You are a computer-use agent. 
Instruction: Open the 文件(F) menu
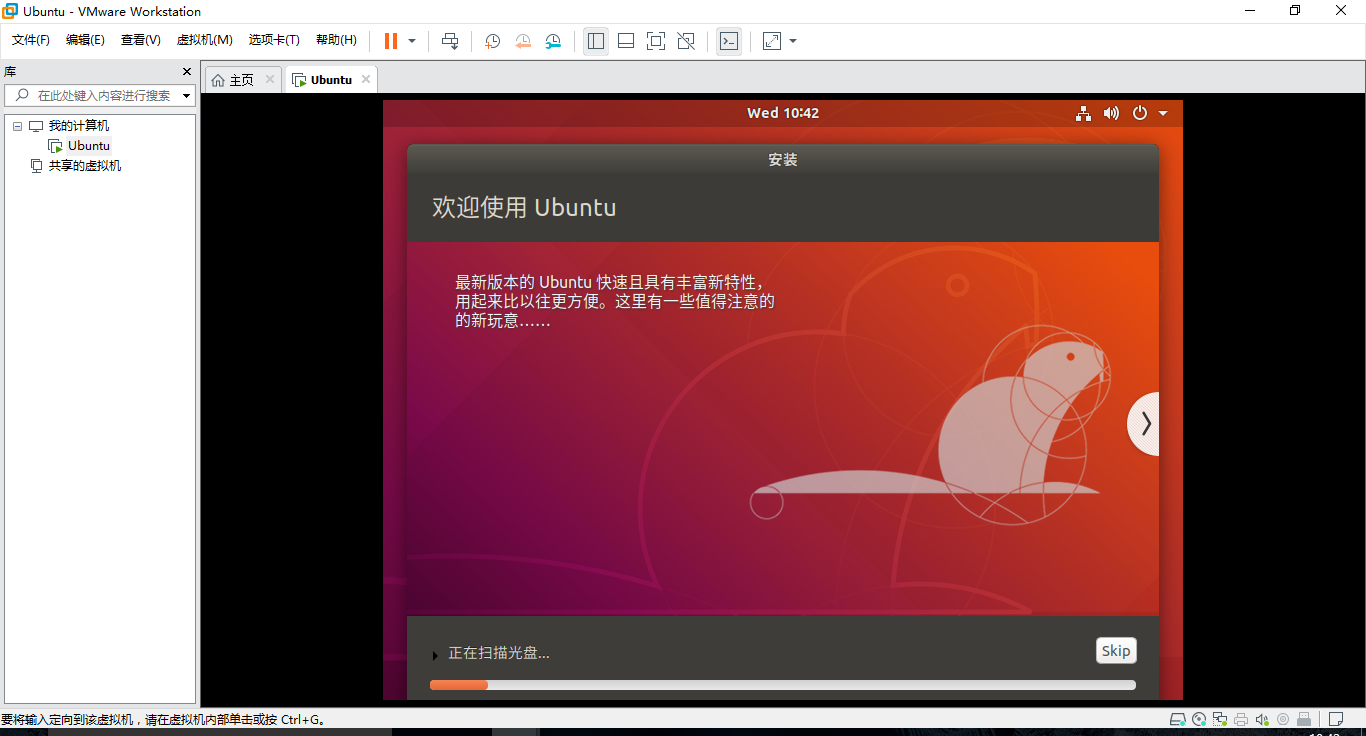tap(31, 40)
